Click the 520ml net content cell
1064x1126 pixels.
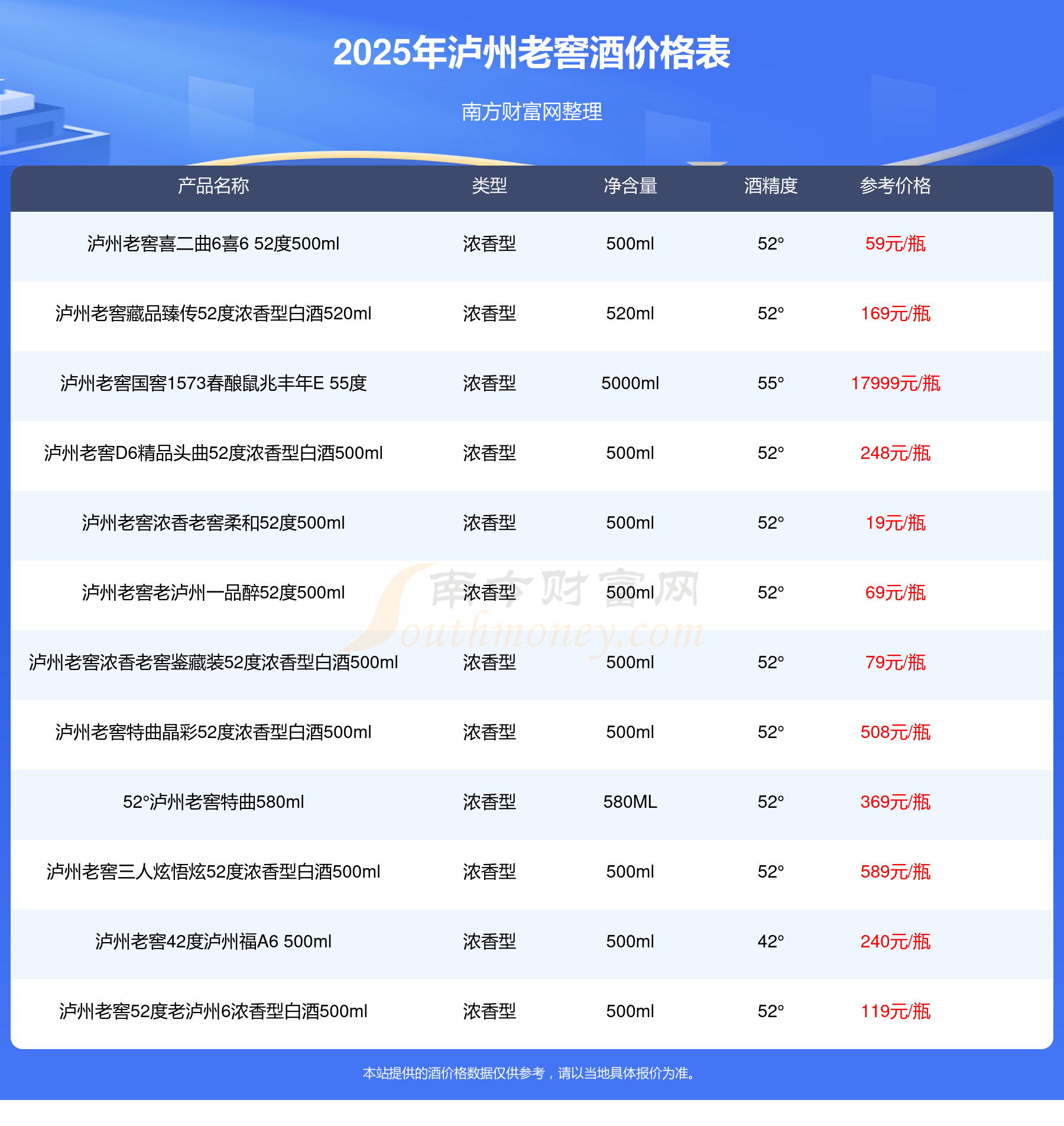pyautogui.click(x=630, y=313)
